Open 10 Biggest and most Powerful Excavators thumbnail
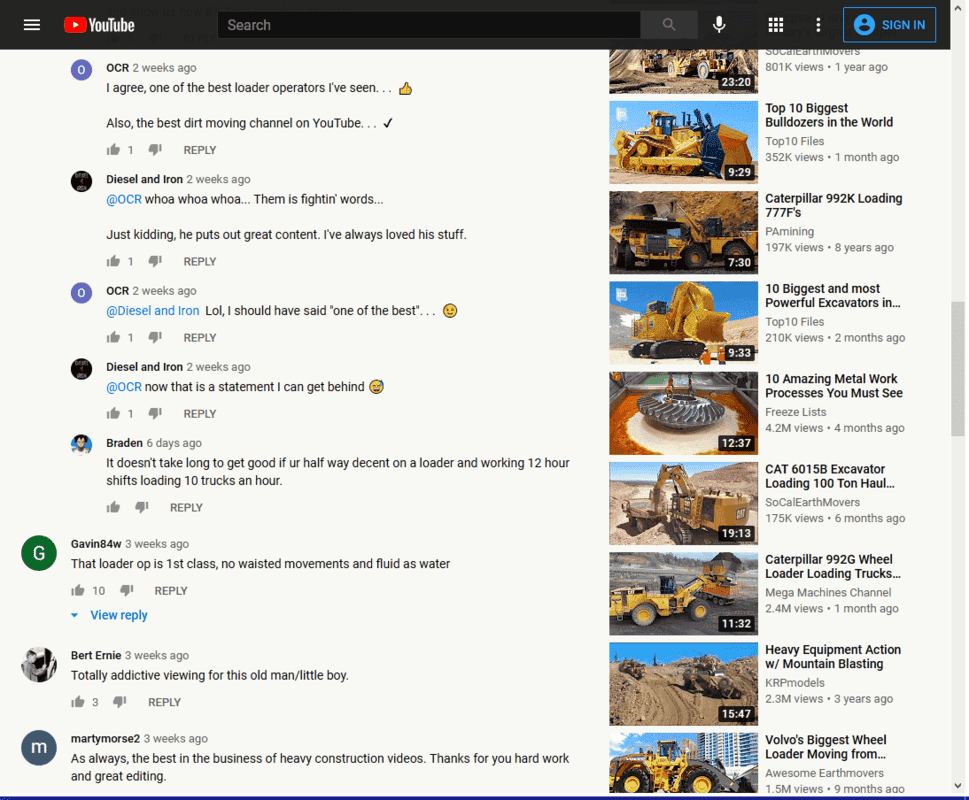 683,323
